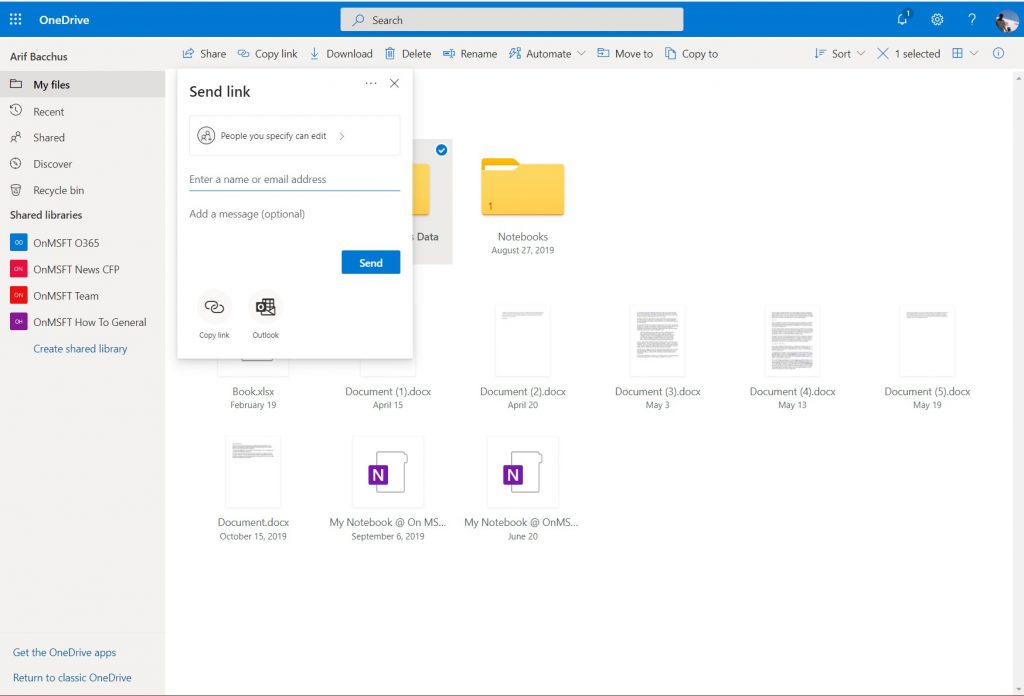Click the Add a message field
Screen dimensions: 1024x696
pos(295,214)
